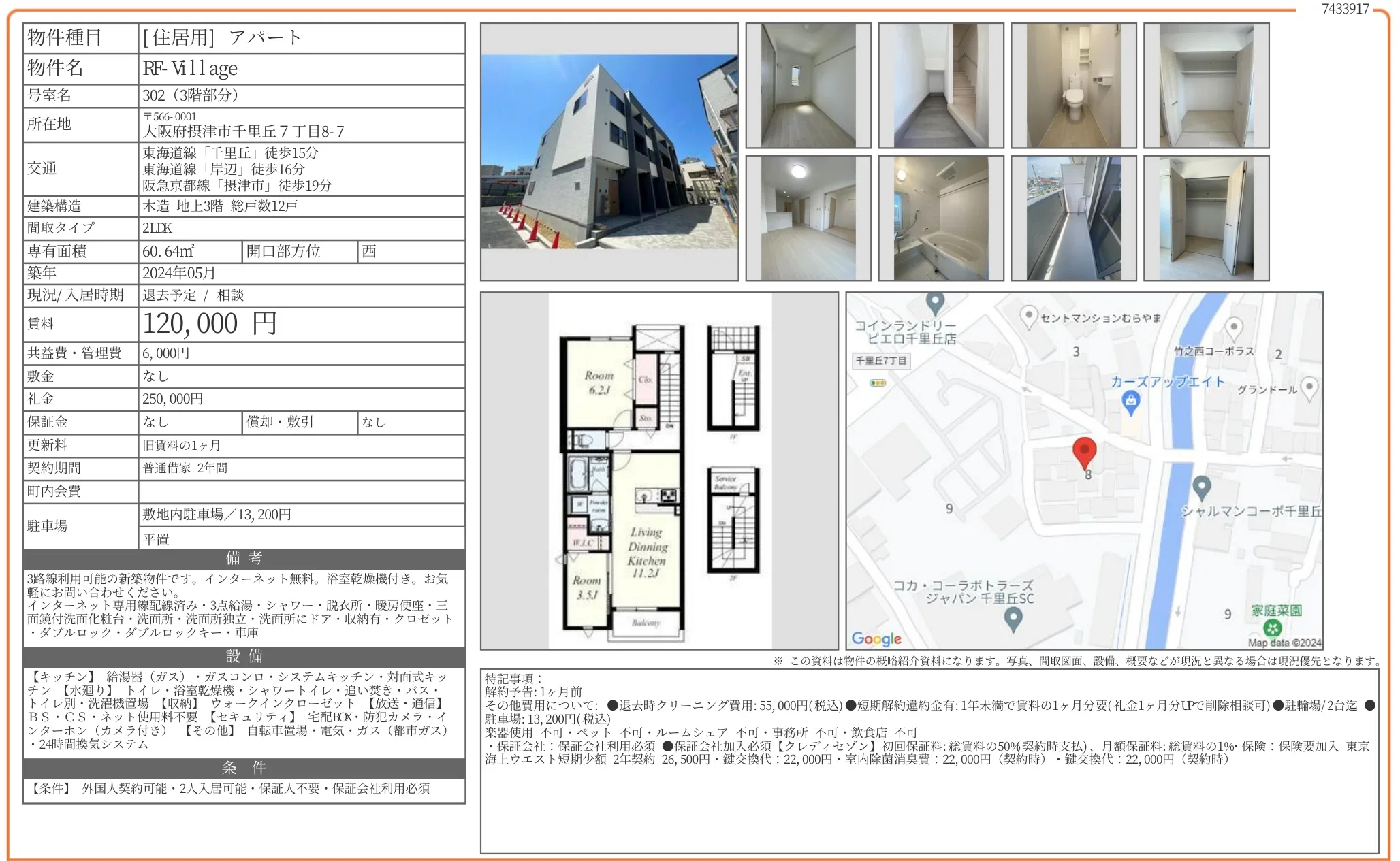This screenshot has width=1400, height=861.
Task: Click the セントマンションむらやま map pin
Action: pyautogui.click(x=1028, y=316)
